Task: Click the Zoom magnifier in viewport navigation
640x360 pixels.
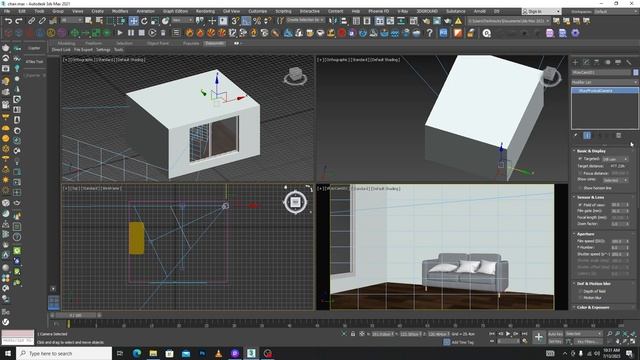Action: click(609, 334)
